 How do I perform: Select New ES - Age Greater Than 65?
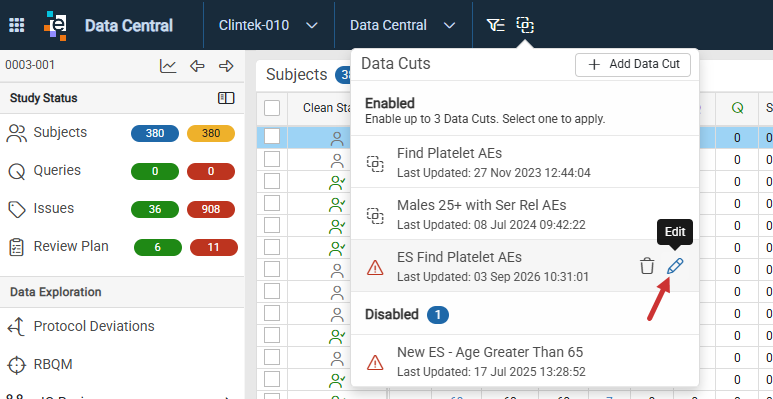(x=525, y=361)
